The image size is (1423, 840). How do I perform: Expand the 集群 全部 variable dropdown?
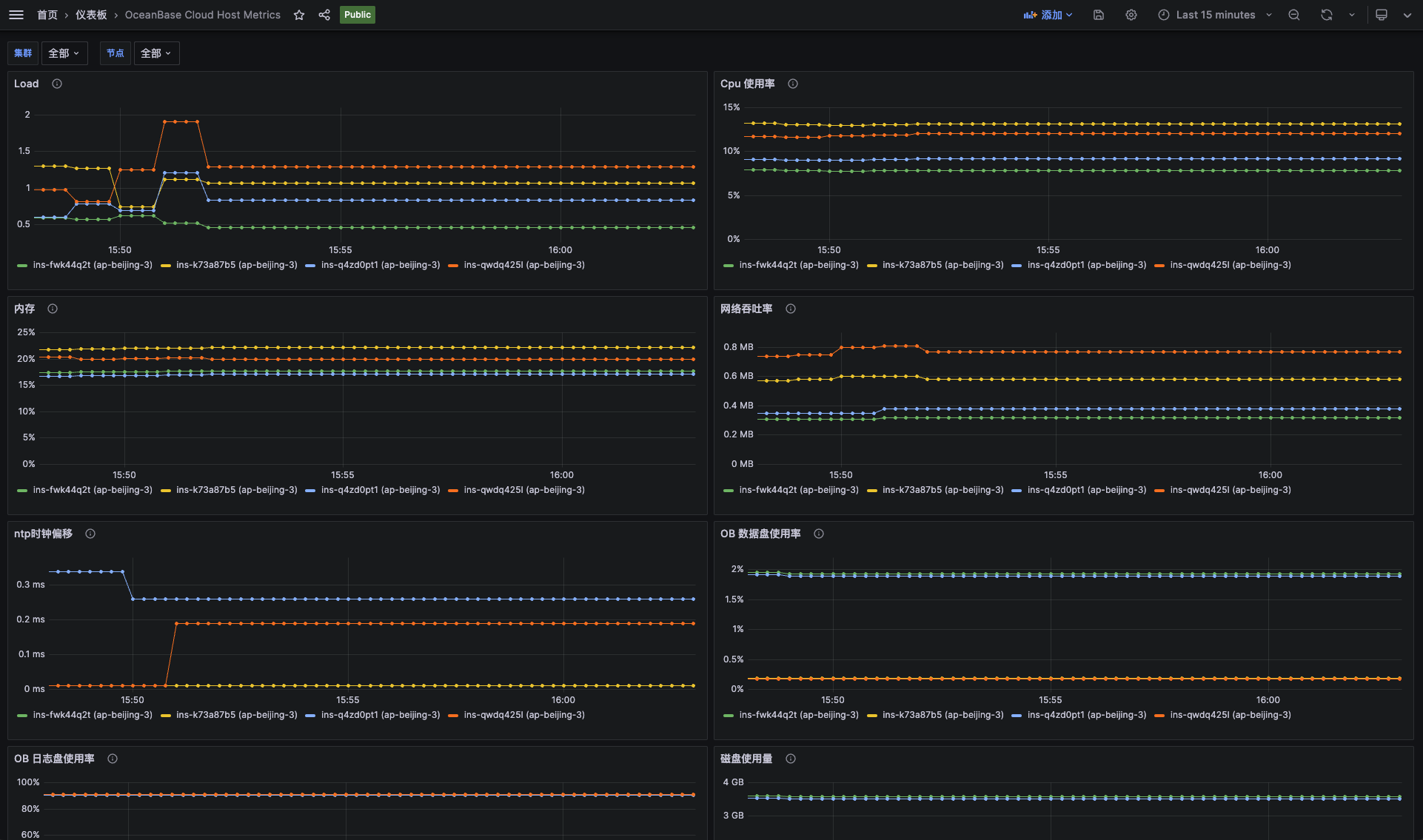[x=64, y=53]
